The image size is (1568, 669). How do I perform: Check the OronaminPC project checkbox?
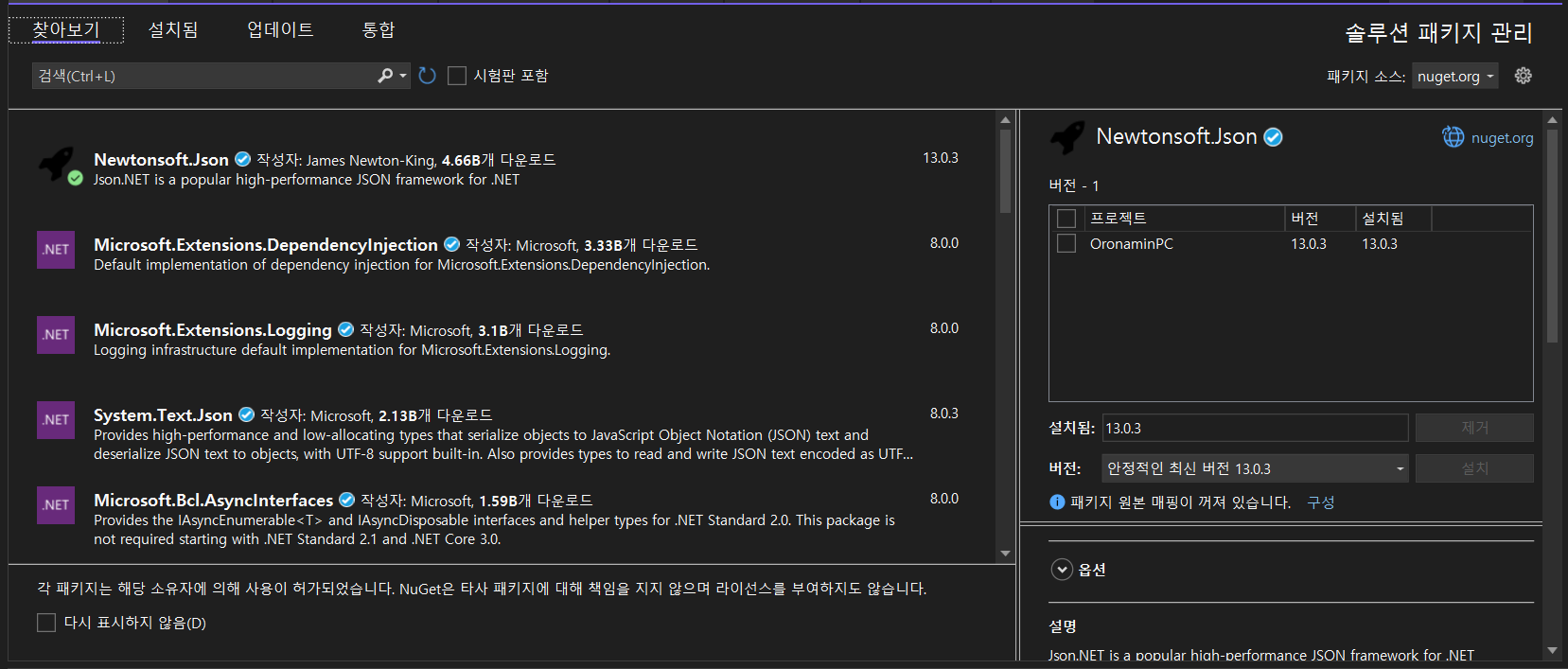click(x=1066, y=244)
